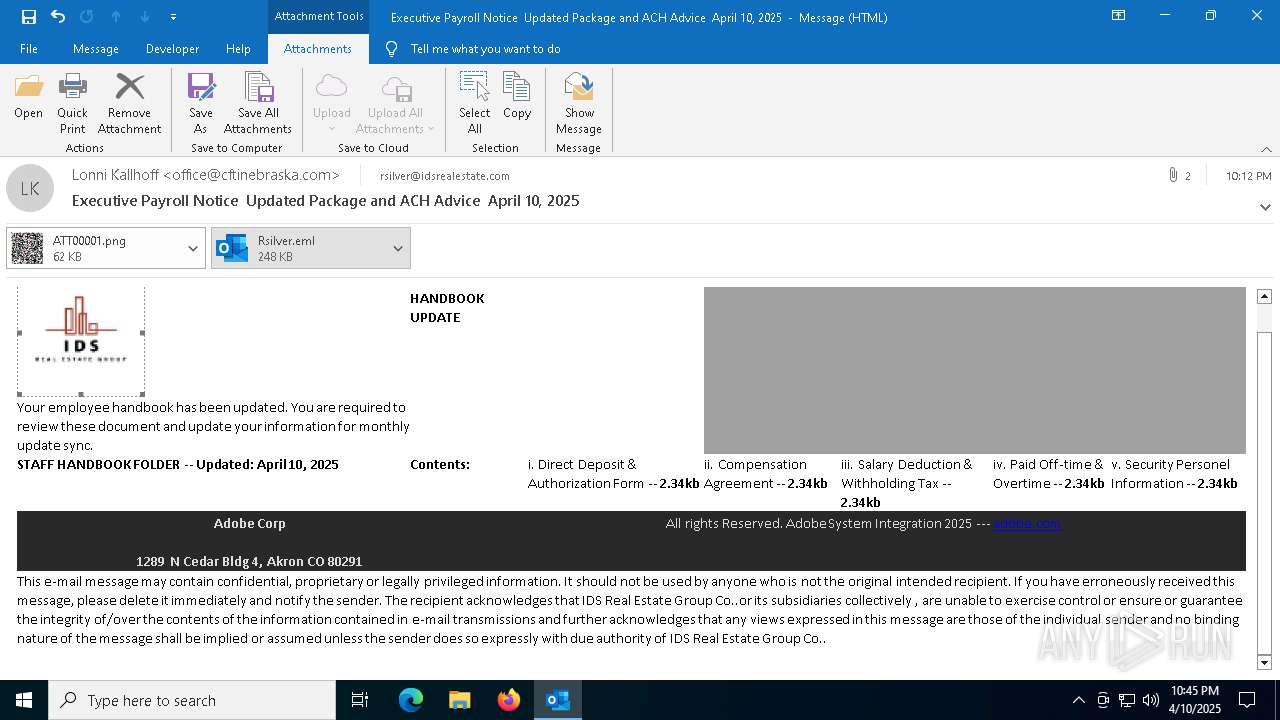Click the Undo arrow in quick access toolbar
Viewport: 1280px width, 720px height.
58,17
